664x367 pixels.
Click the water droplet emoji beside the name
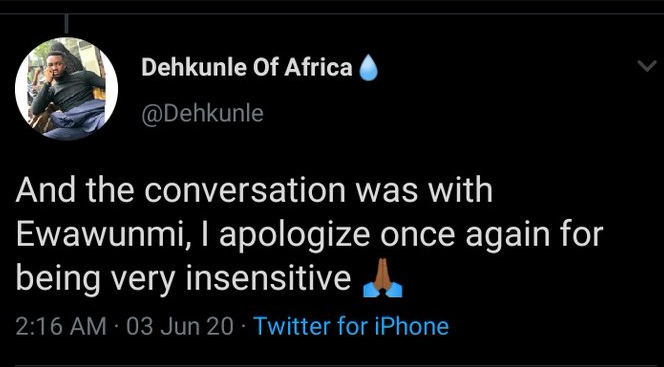click(368, 69)
